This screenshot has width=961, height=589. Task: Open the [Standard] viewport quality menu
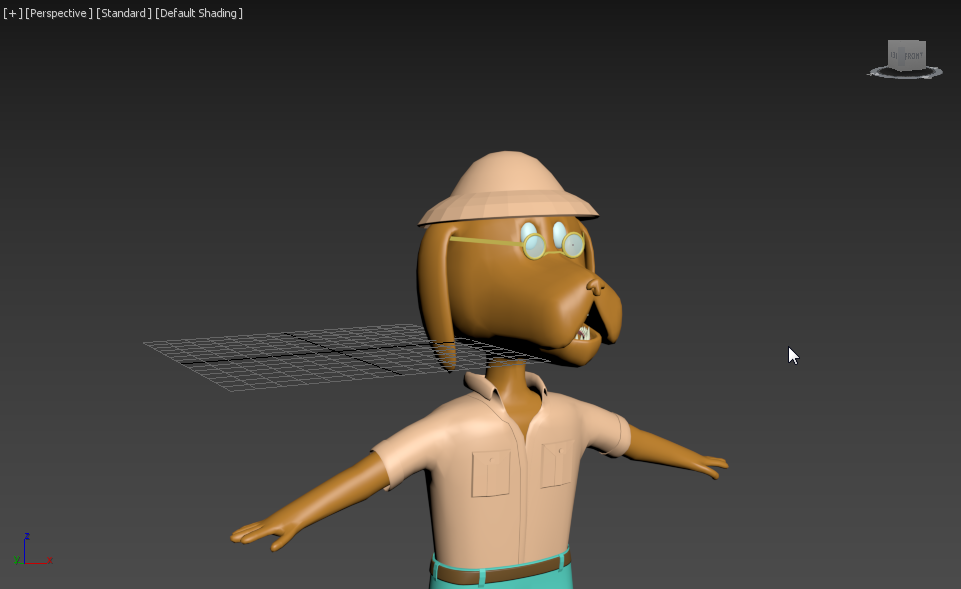tap(123, 13)
